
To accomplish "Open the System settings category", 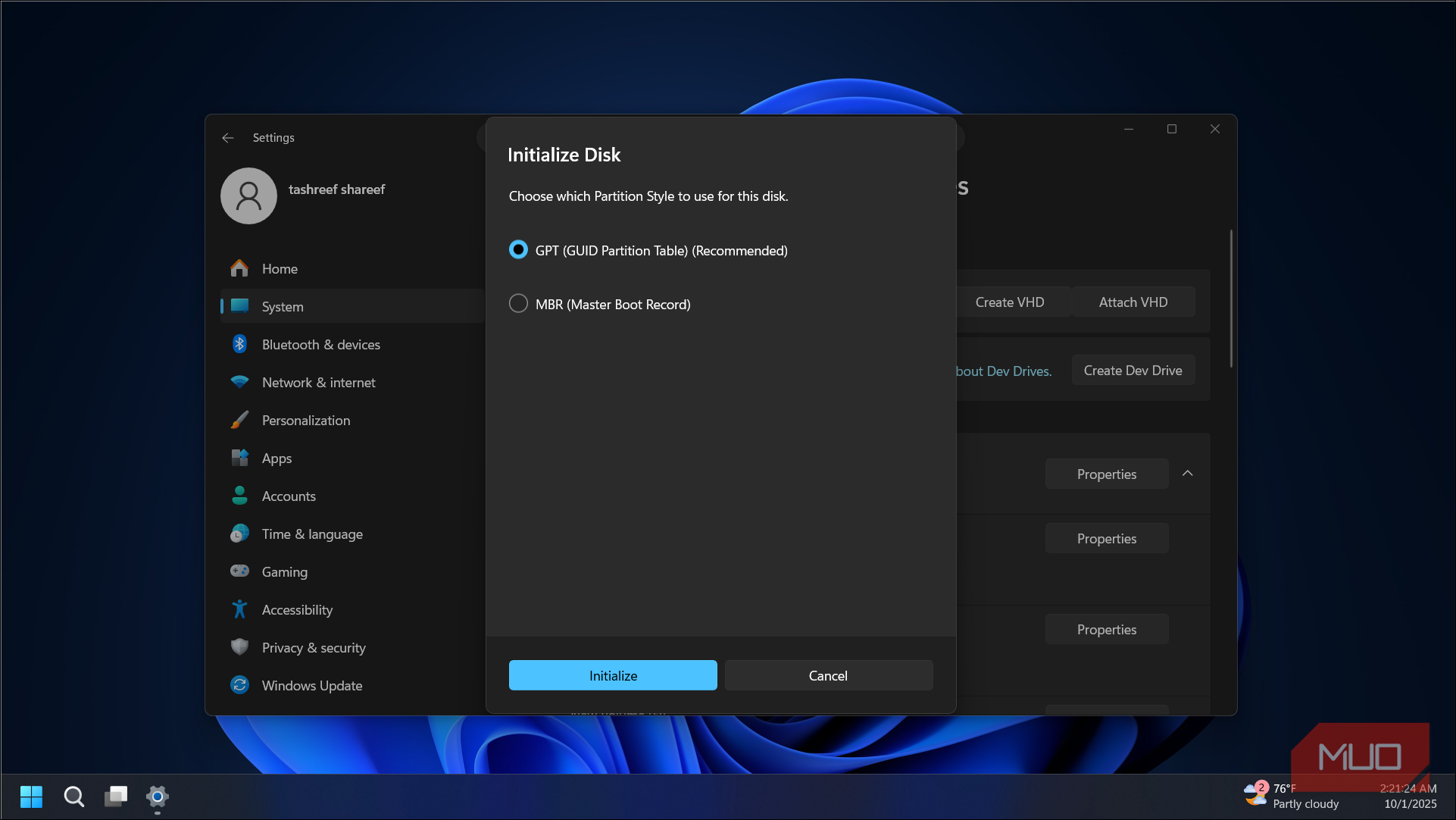I will tap(352, 306).
